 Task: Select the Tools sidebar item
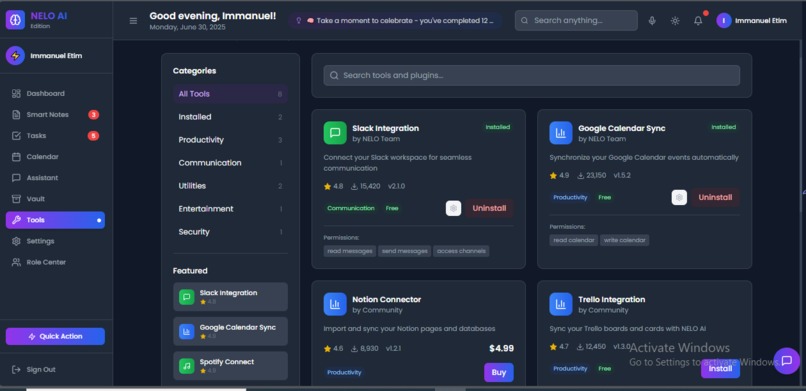56,220
